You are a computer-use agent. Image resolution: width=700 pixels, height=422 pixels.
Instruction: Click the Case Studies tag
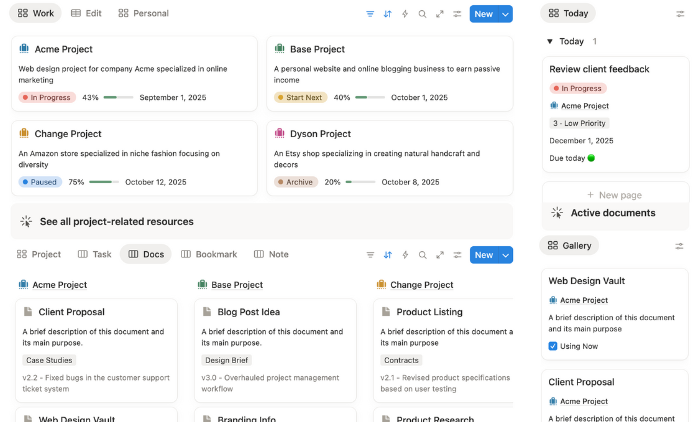pyautogui.click(x=49, y=360)
